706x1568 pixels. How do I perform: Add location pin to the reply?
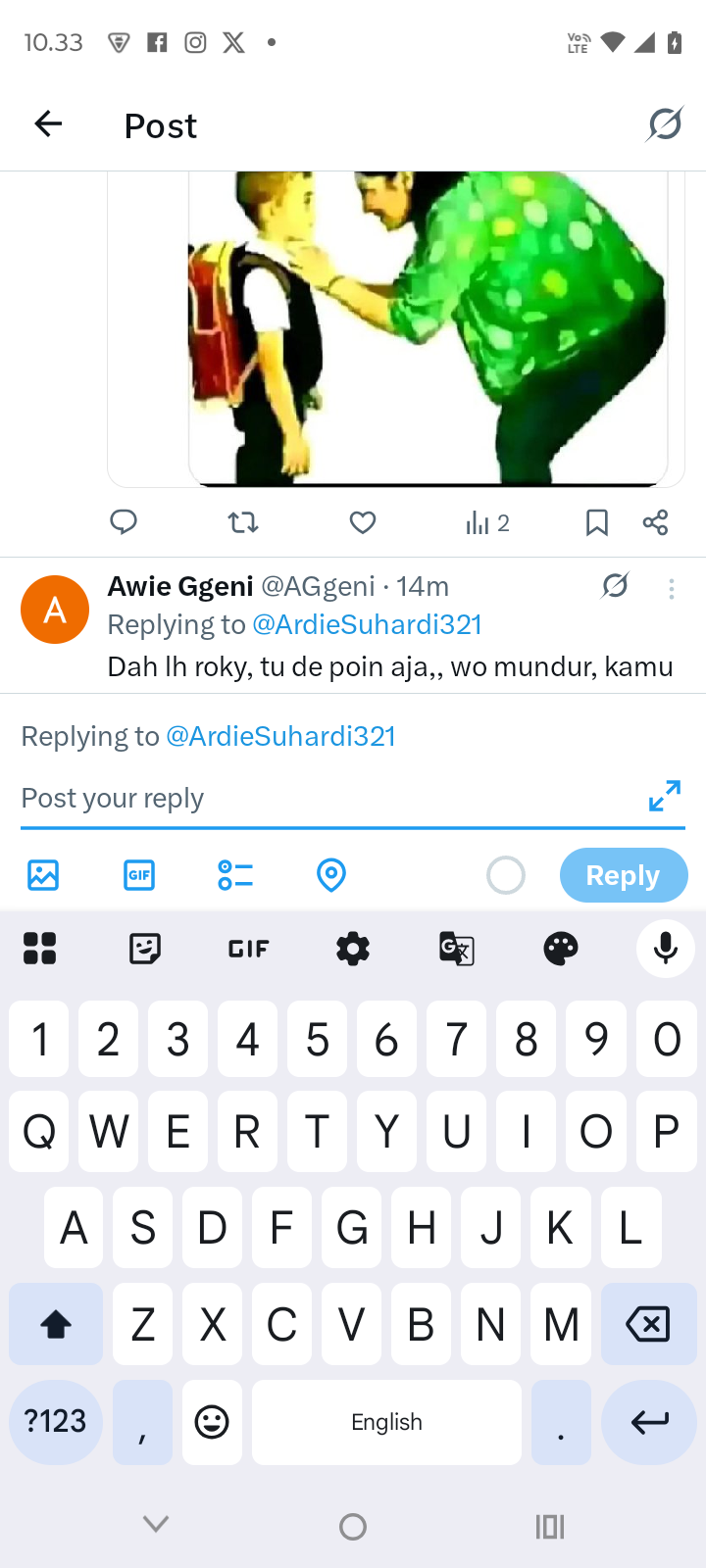click(331, 874)
